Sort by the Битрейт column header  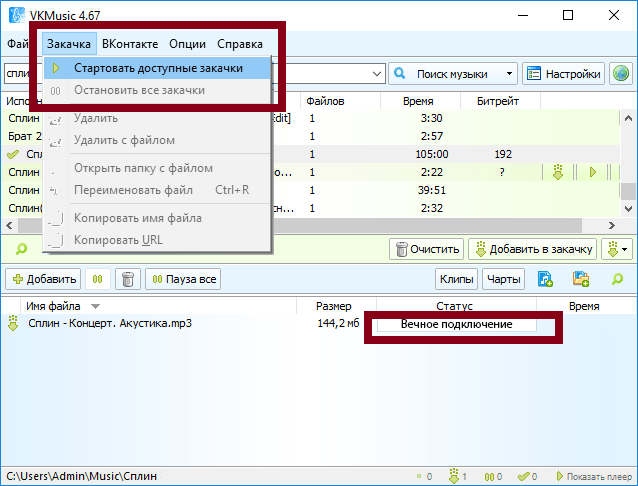(500, 101)
